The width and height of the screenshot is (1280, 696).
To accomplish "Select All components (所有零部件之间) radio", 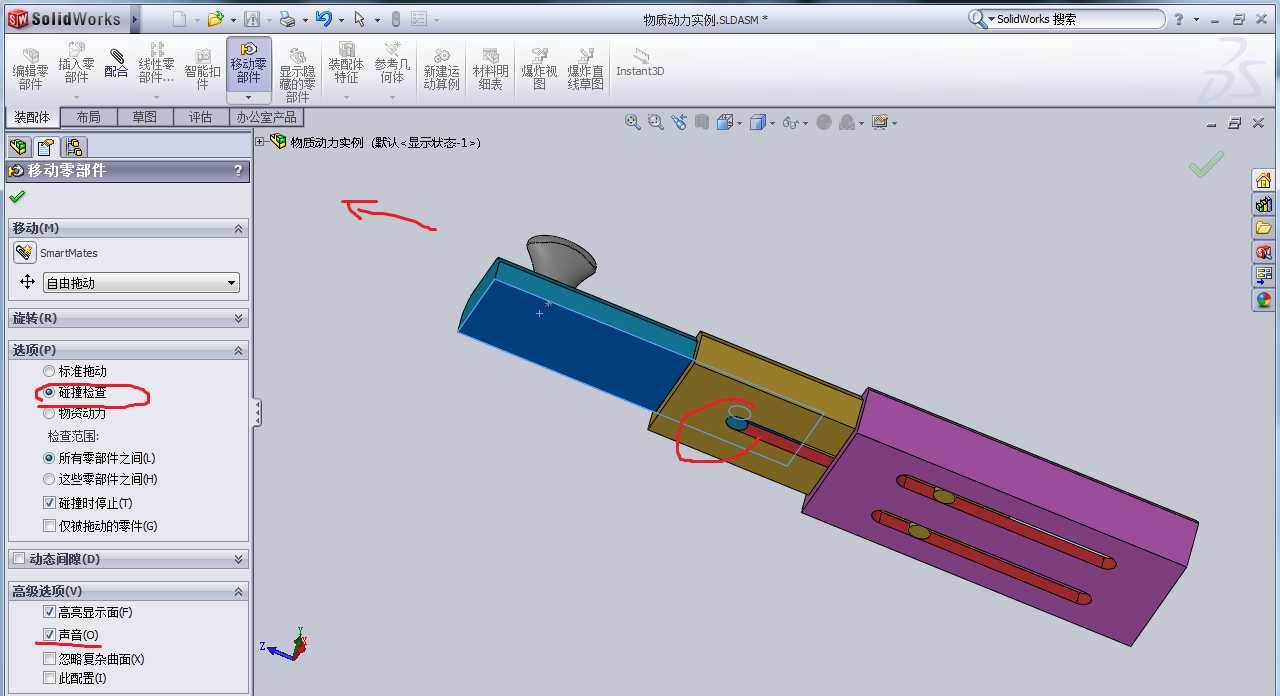I will (x=49, y=457).
